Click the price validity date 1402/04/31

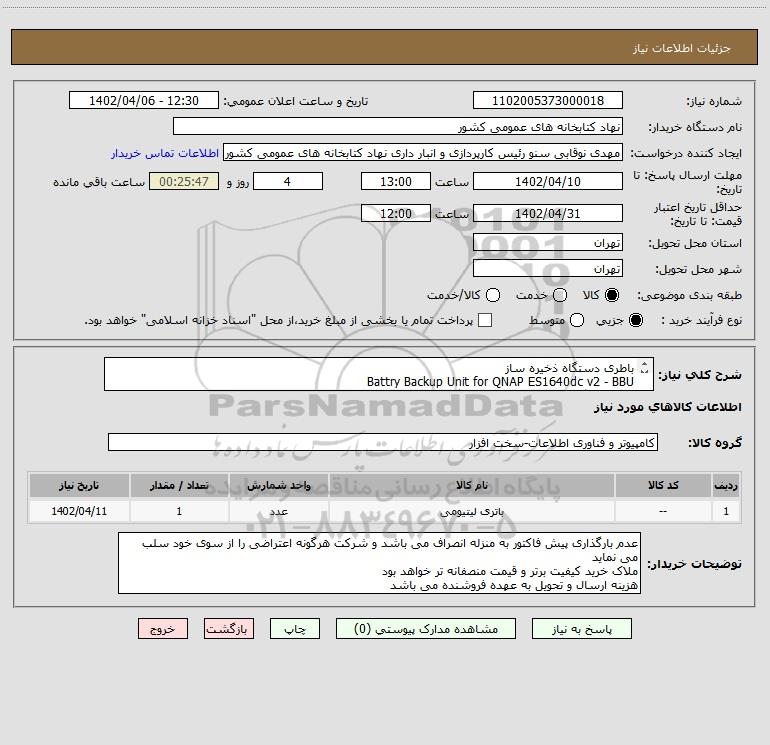[x=548, y=213]
